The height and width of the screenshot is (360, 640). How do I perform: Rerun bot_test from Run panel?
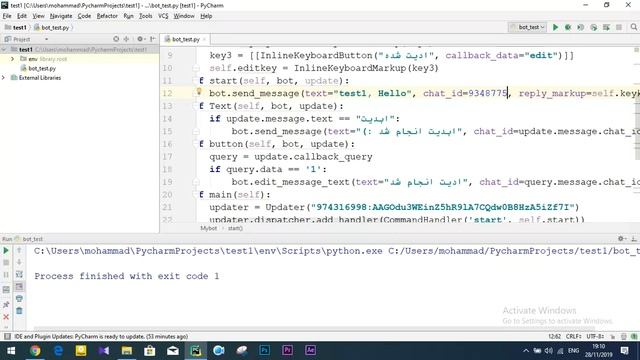pos(6,250)
